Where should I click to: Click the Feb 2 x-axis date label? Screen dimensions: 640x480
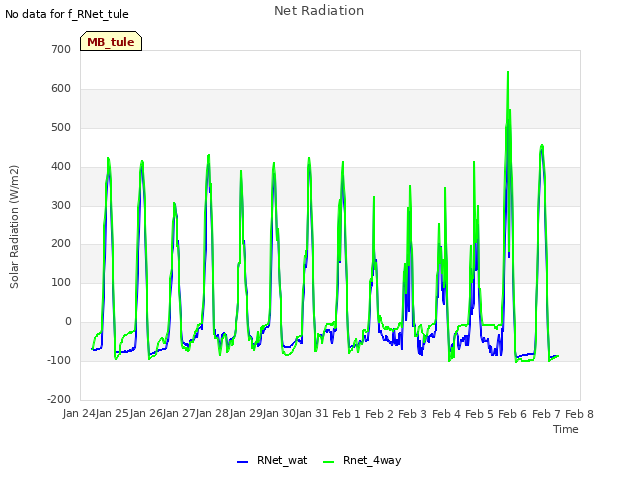point(379,414)
